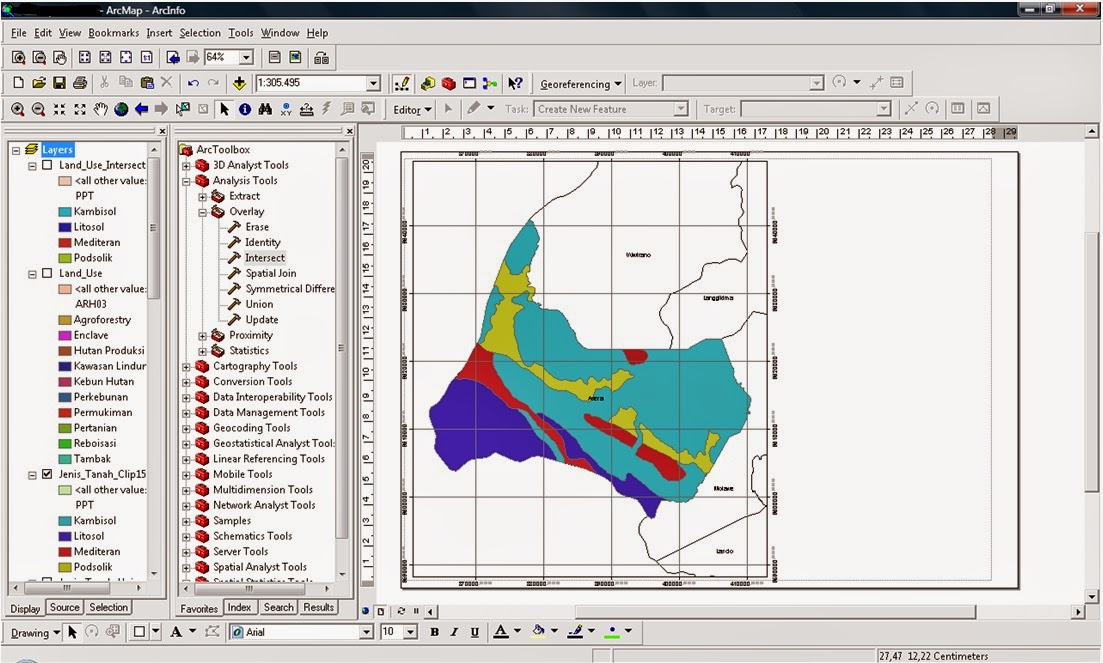Open the Find tool

coord(267,108)
